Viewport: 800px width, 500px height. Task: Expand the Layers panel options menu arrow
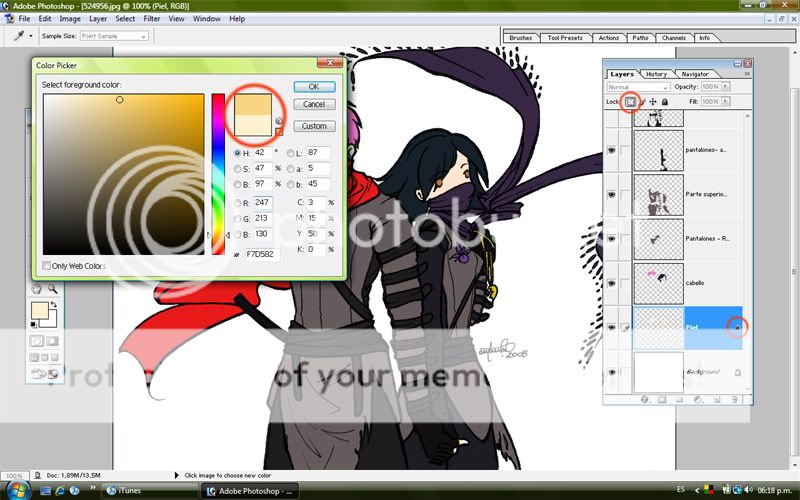pos(747,74)
